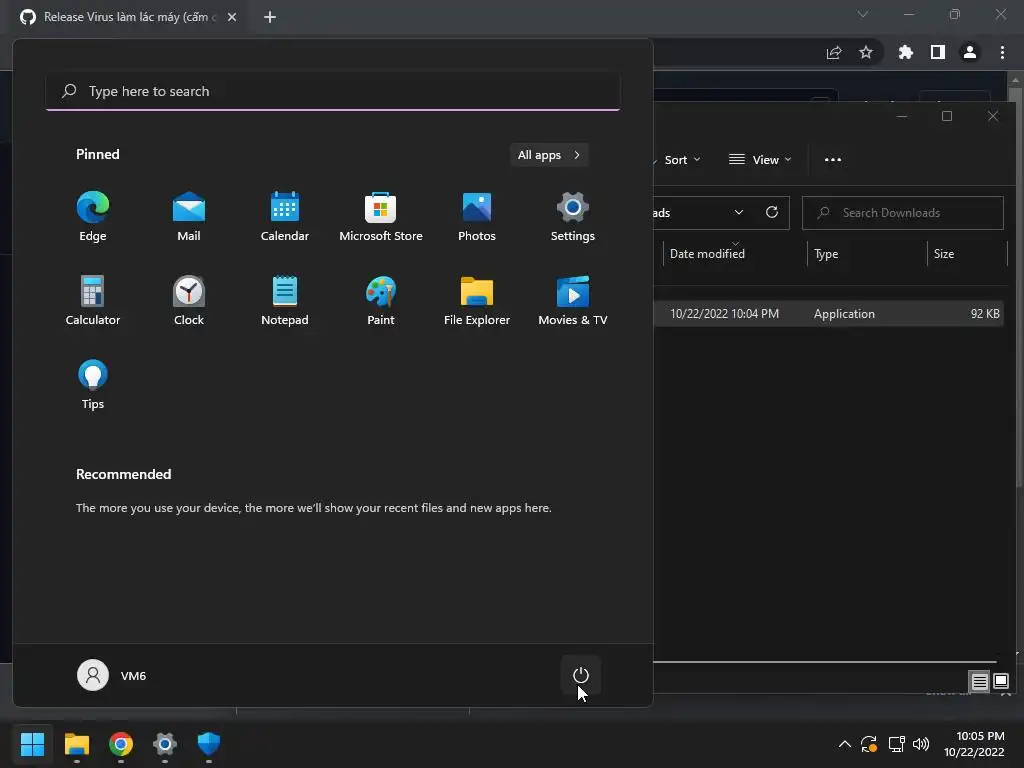Open the Calculator app
Image resolution: width=1024 pixels, height=768 pixels.
click(93, 300)
